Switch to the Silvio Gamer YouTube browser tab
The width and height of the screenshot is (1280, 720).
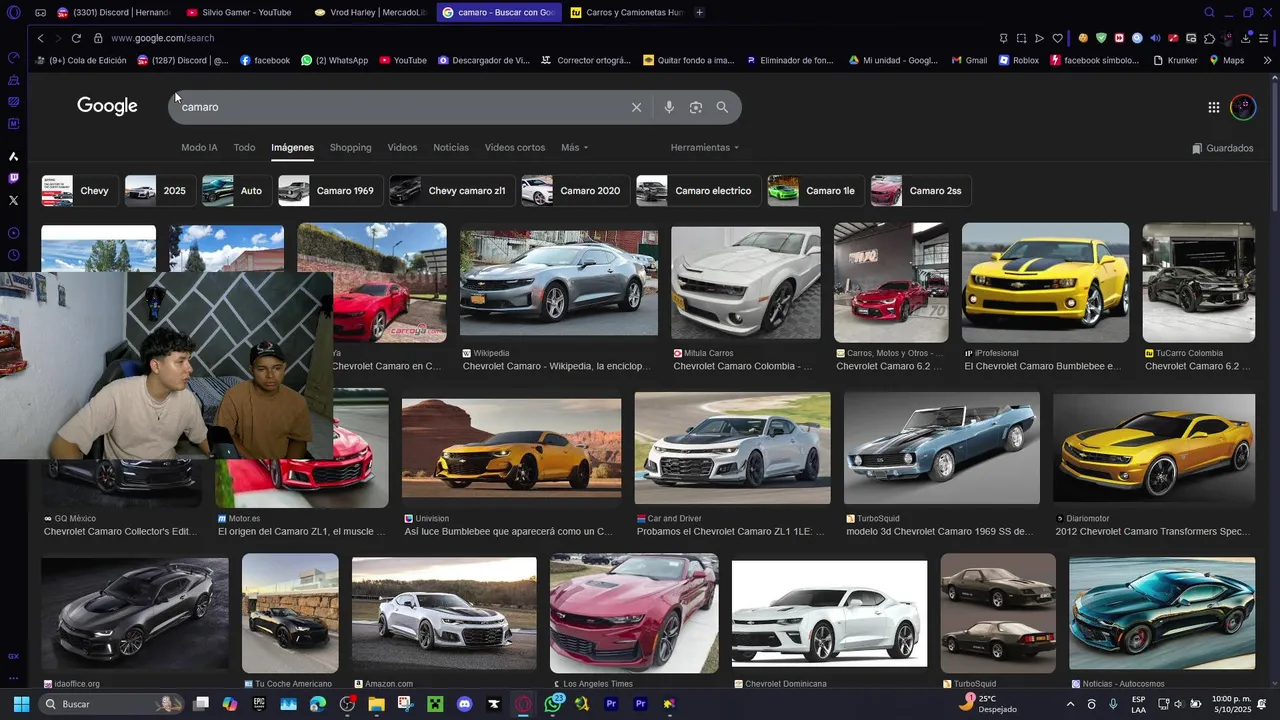(x=240, y=12)
